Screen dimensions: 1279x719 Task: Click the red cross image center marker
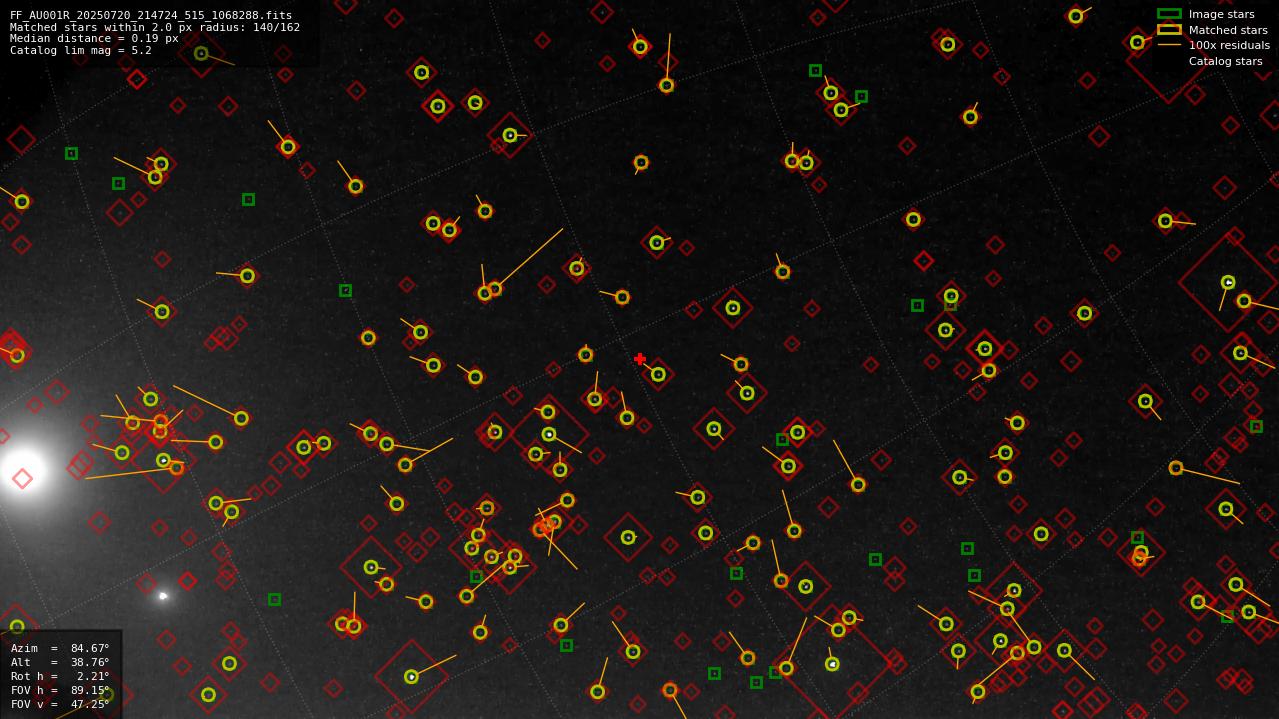640,359
